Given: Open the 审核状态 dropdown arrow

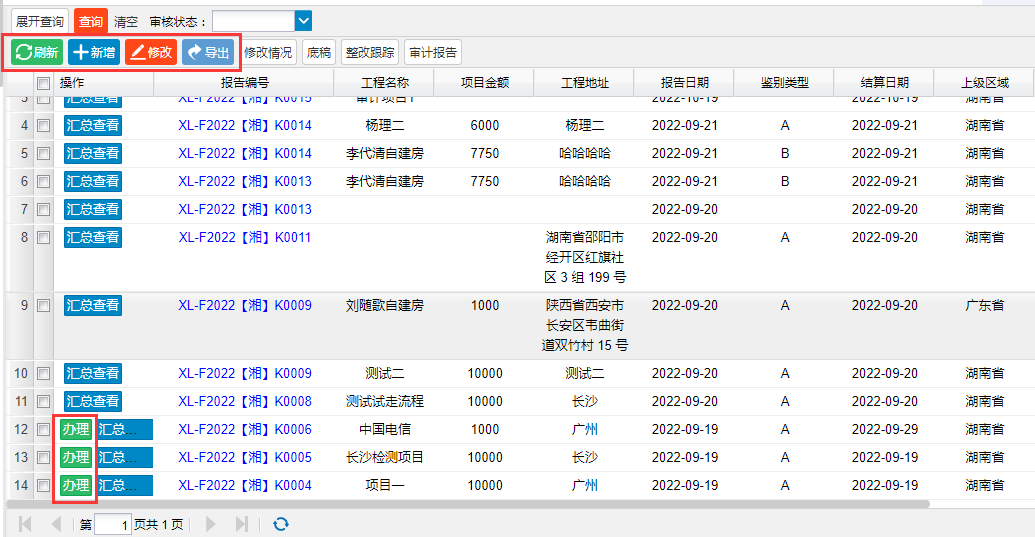Looking at the screenshot, I should [x=304, y=21].
